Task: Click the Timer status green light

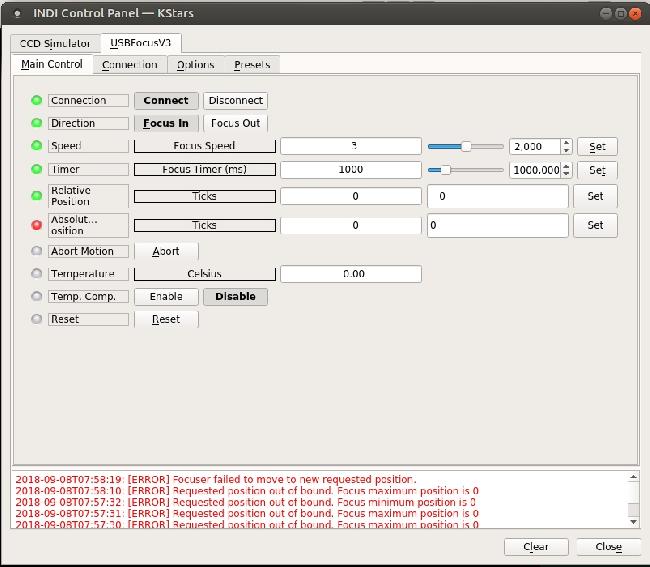Action: click(x=36, y=169)
